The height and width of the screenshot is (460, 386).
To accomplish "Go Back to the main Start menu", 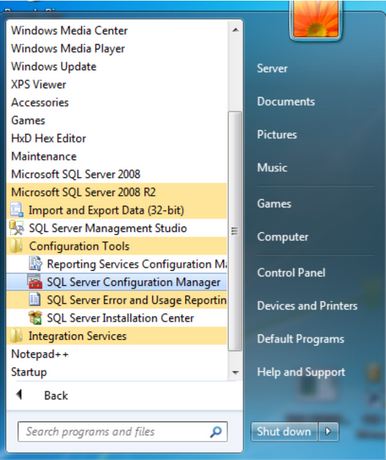I will [56, 395].
